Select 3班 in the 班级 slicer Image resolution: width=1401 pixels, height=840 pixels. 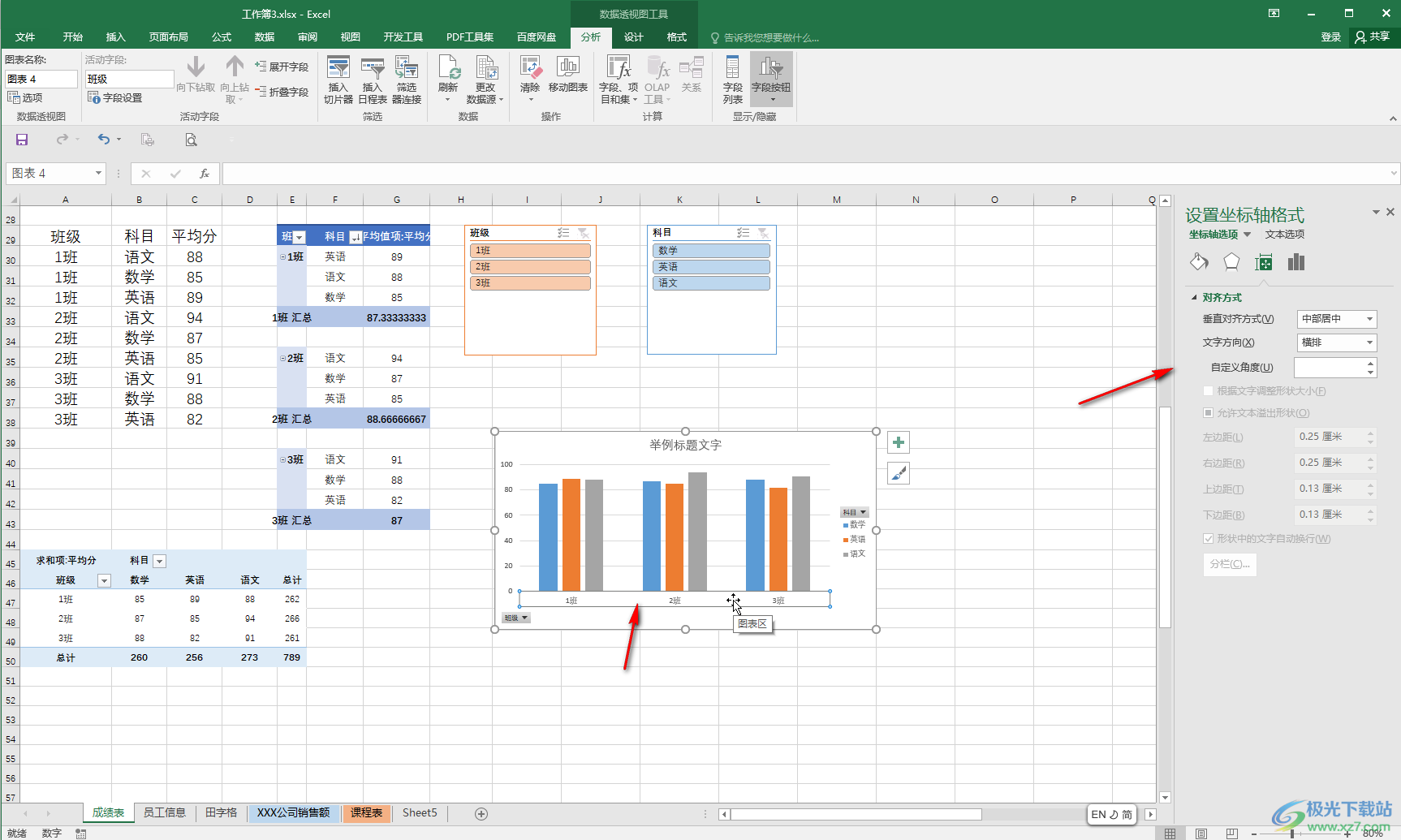[x=530, y=283]
